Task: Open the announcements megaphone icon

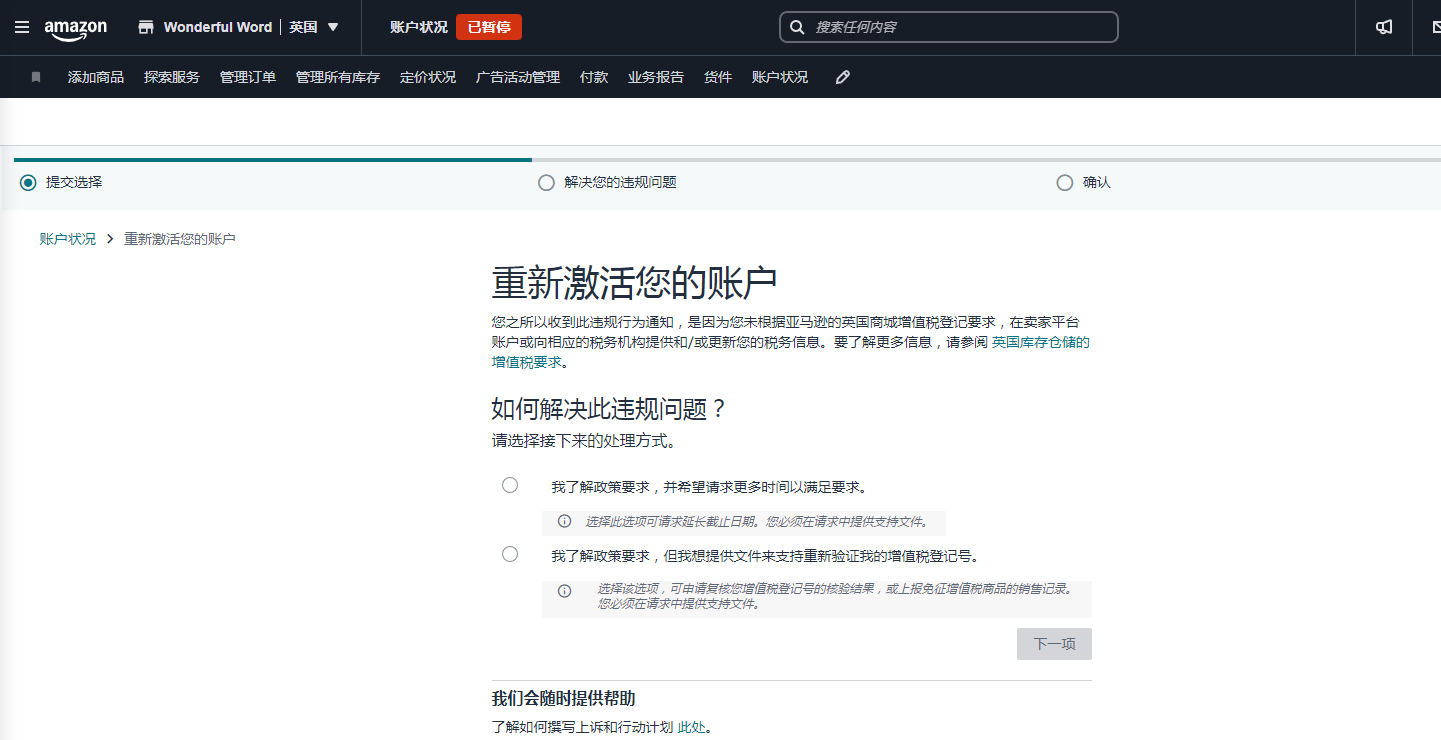Action: 1384,27
